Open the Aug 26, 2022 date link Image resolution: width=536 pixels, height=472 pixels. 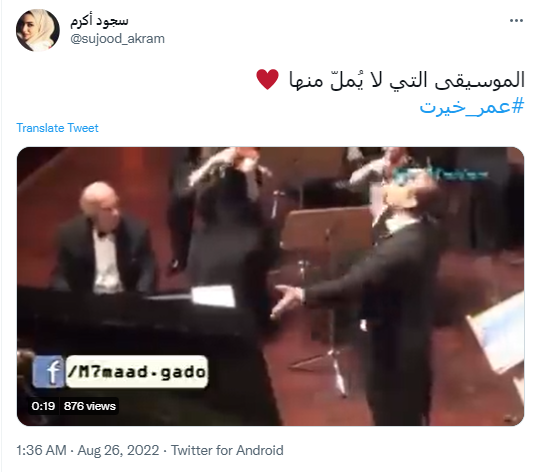(x=118, y=450)
